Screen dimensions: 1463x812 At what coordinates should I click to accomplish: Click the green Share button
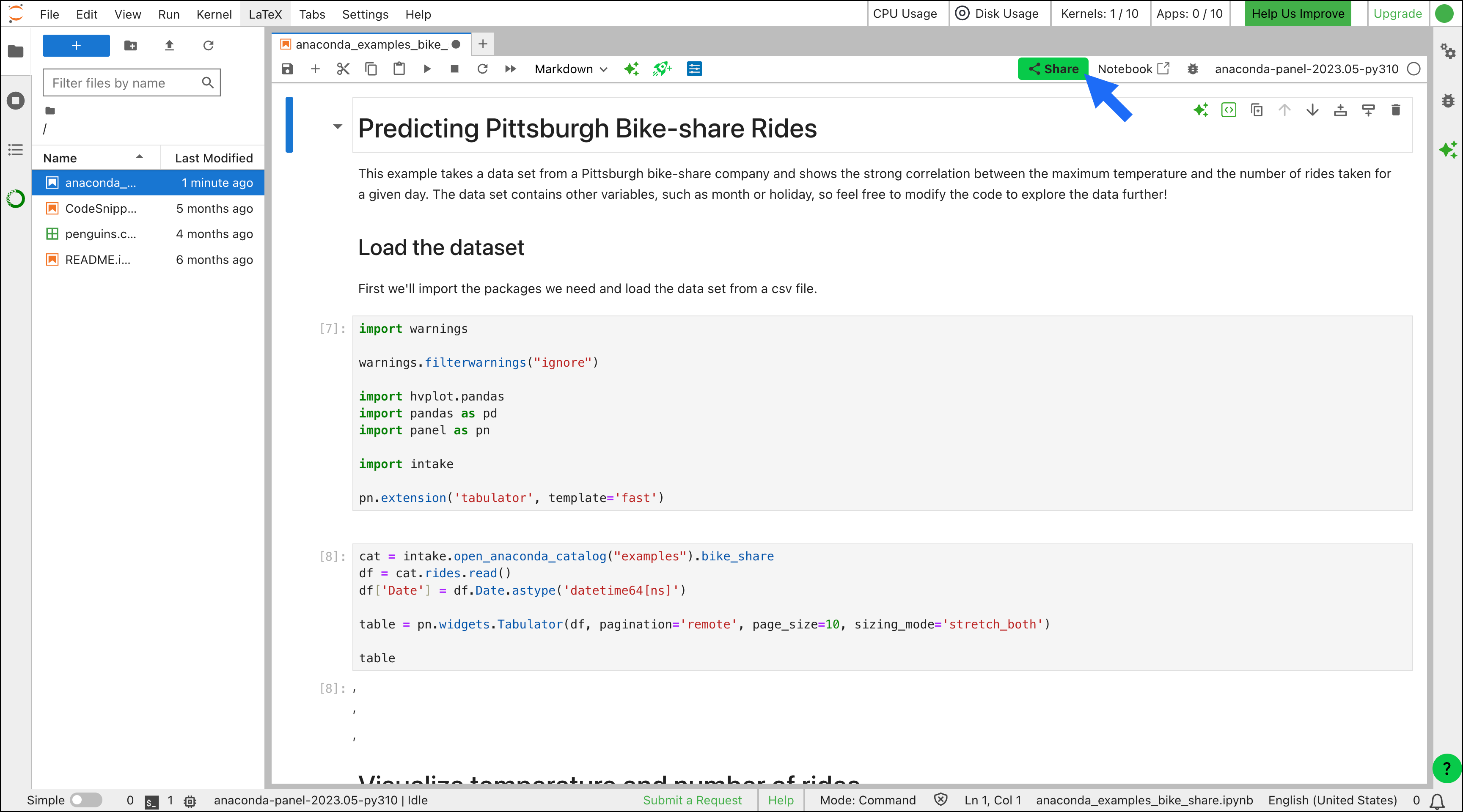click(x=1053, y=69)
